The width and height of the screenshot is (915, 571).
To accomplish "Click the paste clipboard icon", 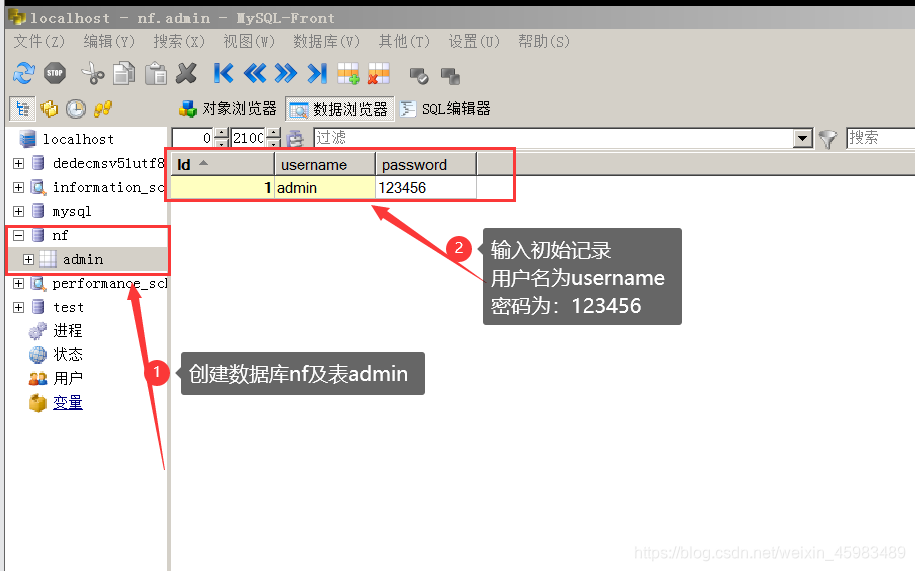I will (x=156, y=73).
